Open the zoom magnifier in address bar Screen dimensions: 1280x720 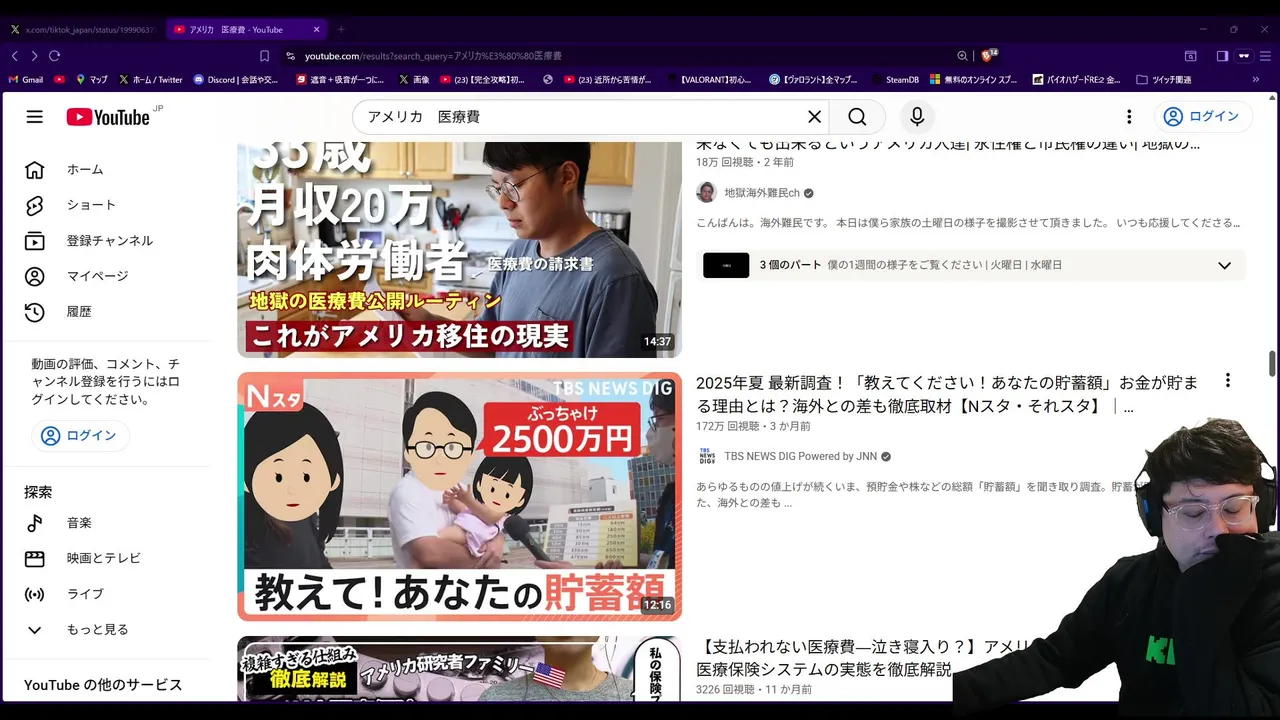coord(962,56)
